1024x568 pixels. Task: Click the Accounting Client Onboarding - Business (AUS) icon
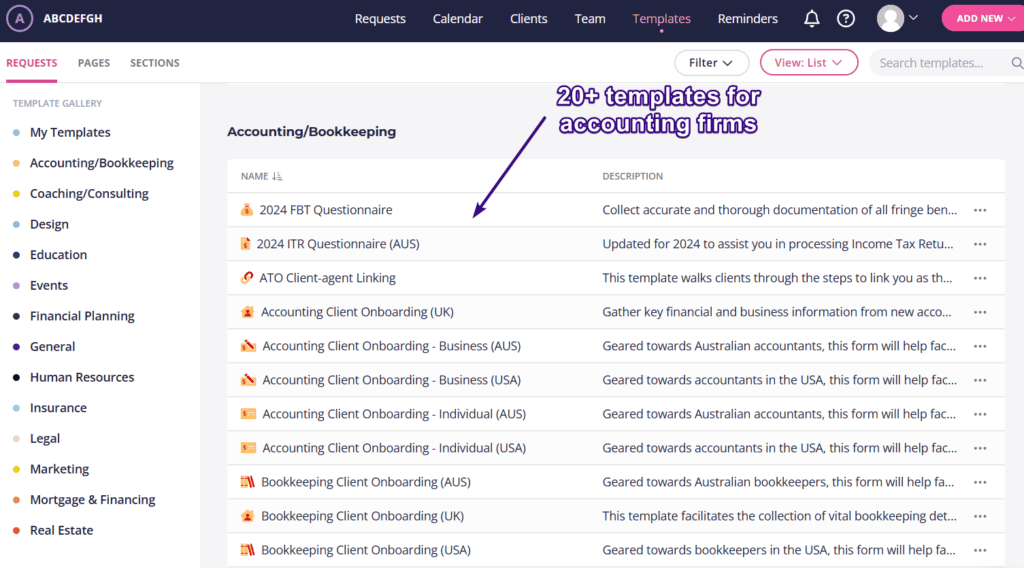pyautogui.click(x=248, y=345)
